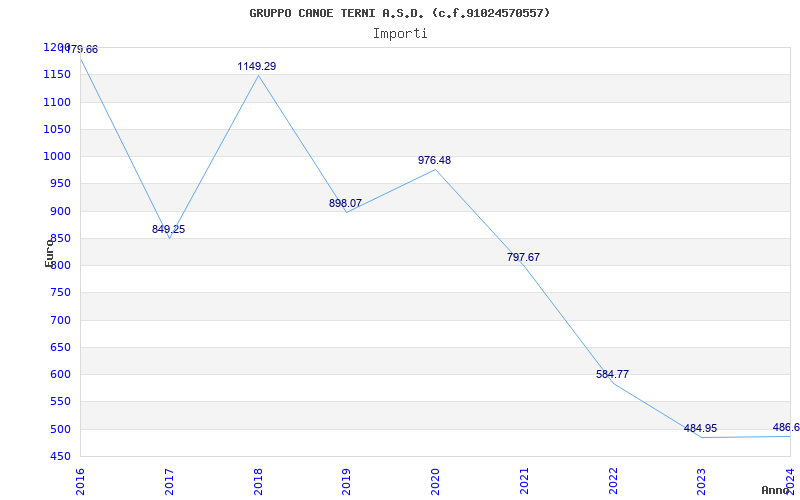The height and width of the screenshot is (500, 800).
Task: Click the y-axis tick label 1050
Action: (x=57, y=129)
